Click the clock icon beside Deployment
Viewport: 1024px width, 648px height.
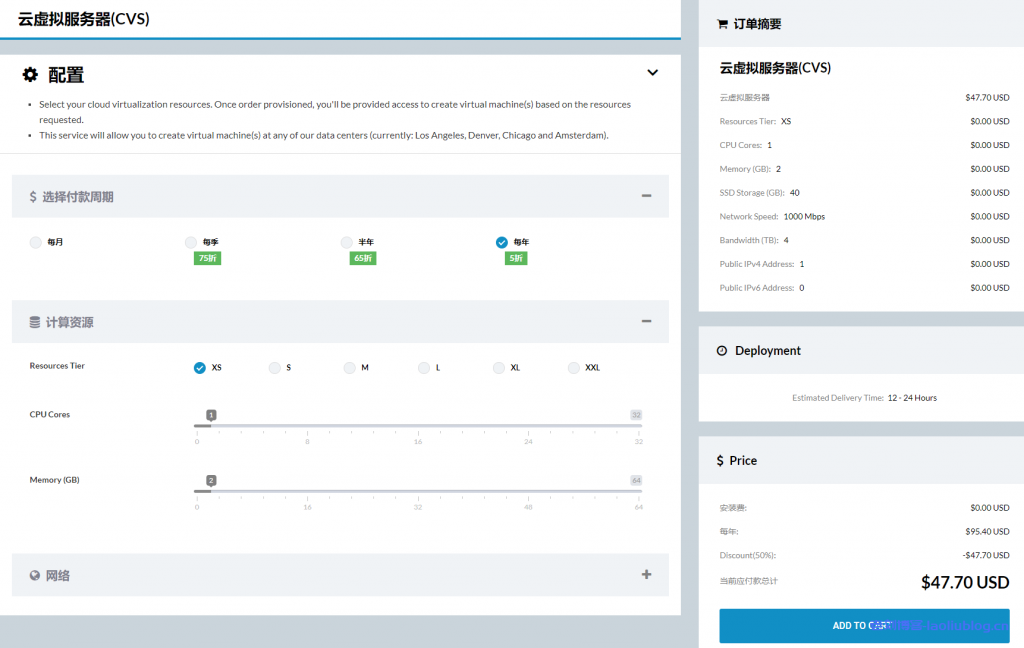pos(722,351)
